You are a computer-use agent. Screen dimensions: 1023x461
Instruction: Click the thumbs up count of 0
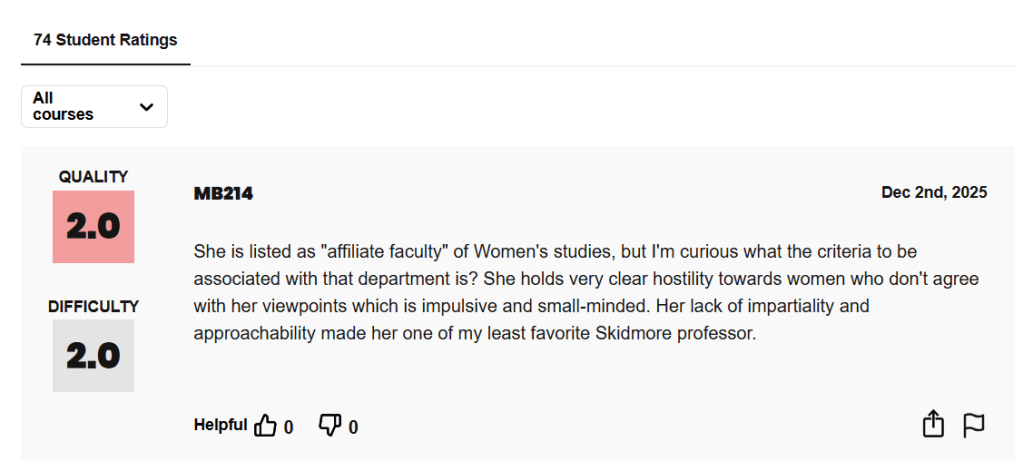tap(289, 427)
